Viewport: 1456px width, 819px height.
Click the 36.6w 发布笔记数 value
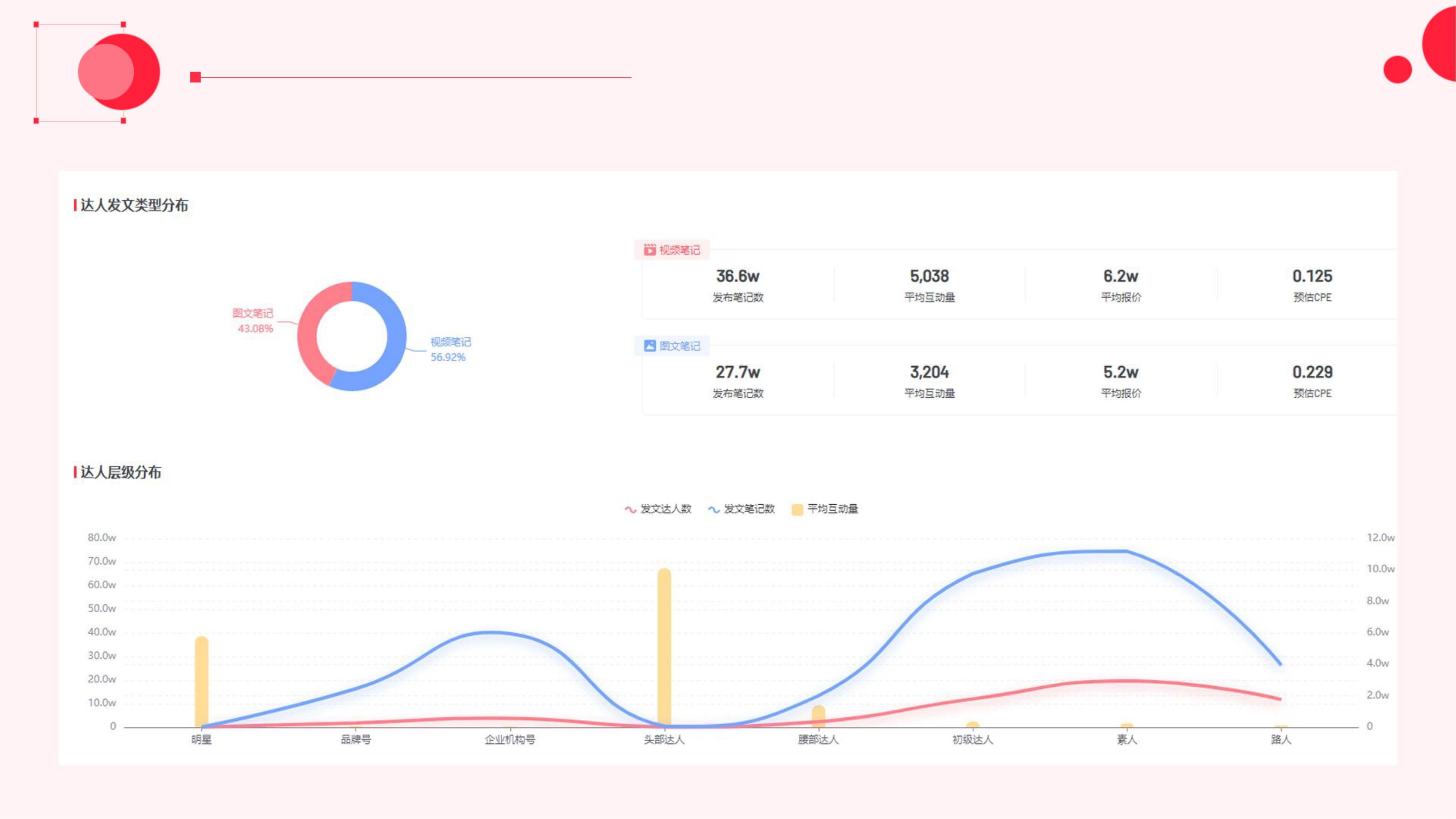(738, 276)
